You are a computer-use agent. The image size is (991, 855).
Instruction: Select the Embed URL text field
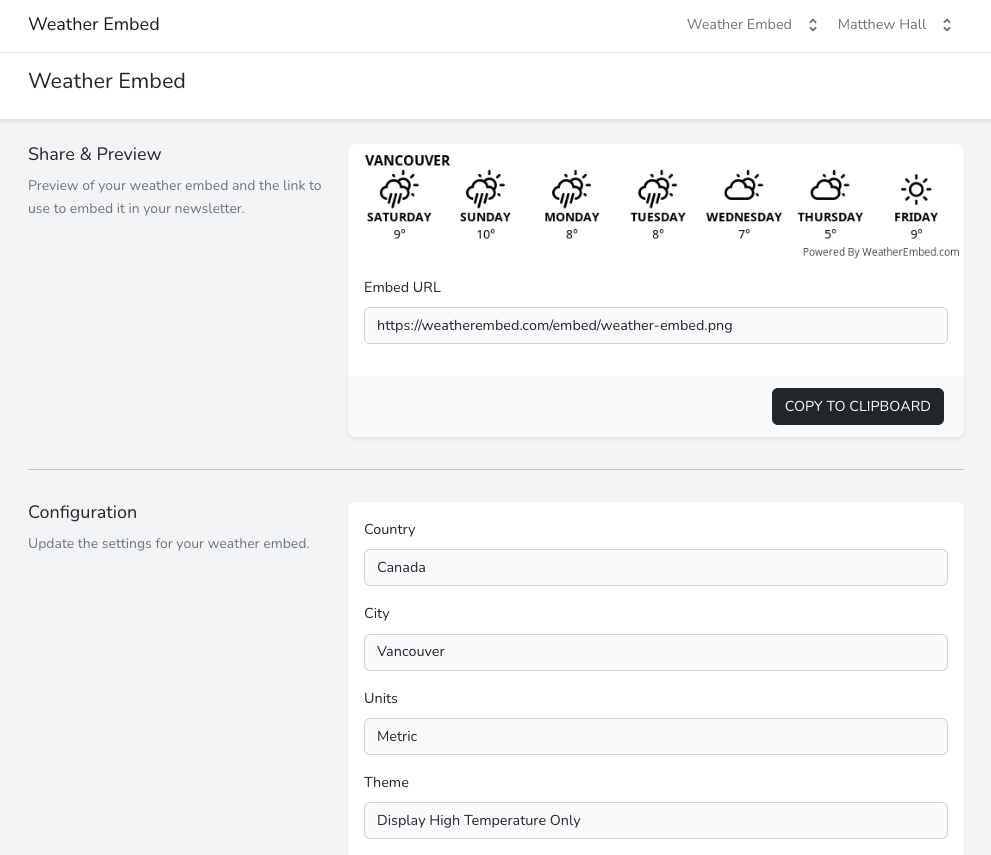click(655, 325)
